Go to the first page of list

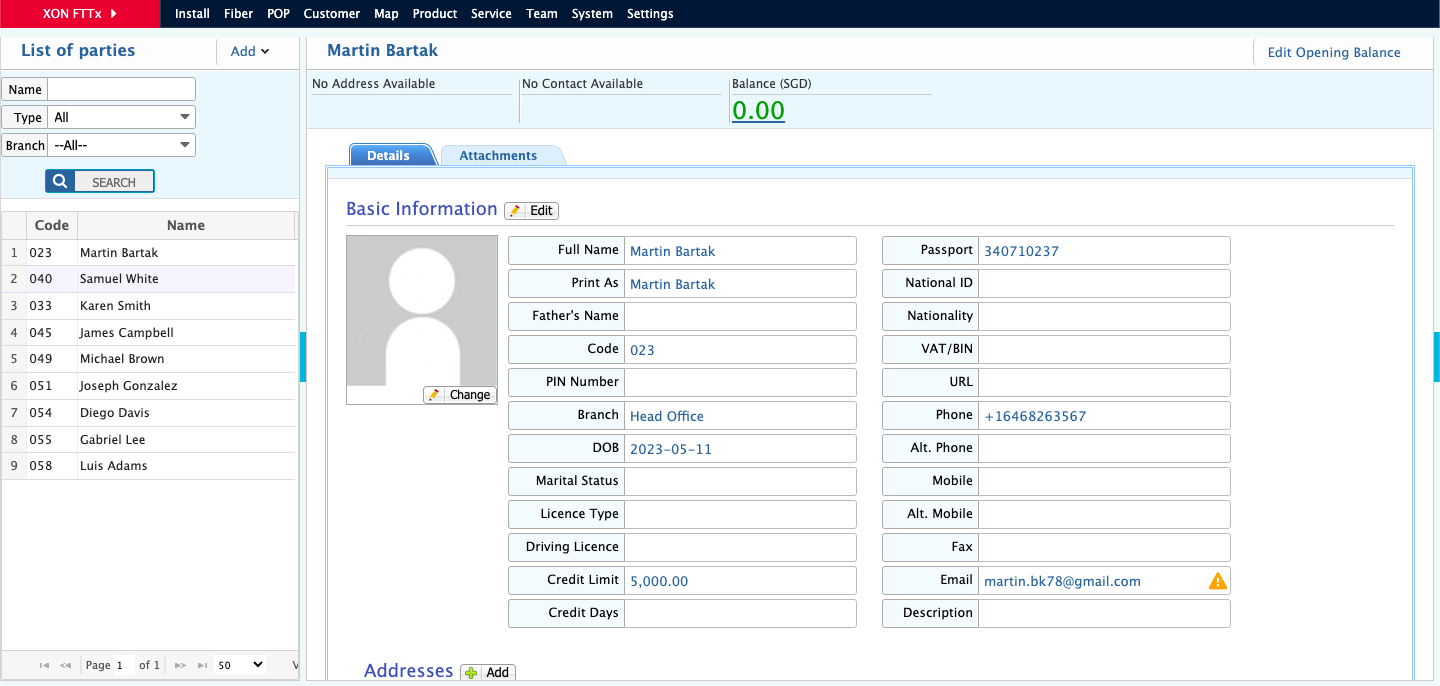tap(44, 665)
